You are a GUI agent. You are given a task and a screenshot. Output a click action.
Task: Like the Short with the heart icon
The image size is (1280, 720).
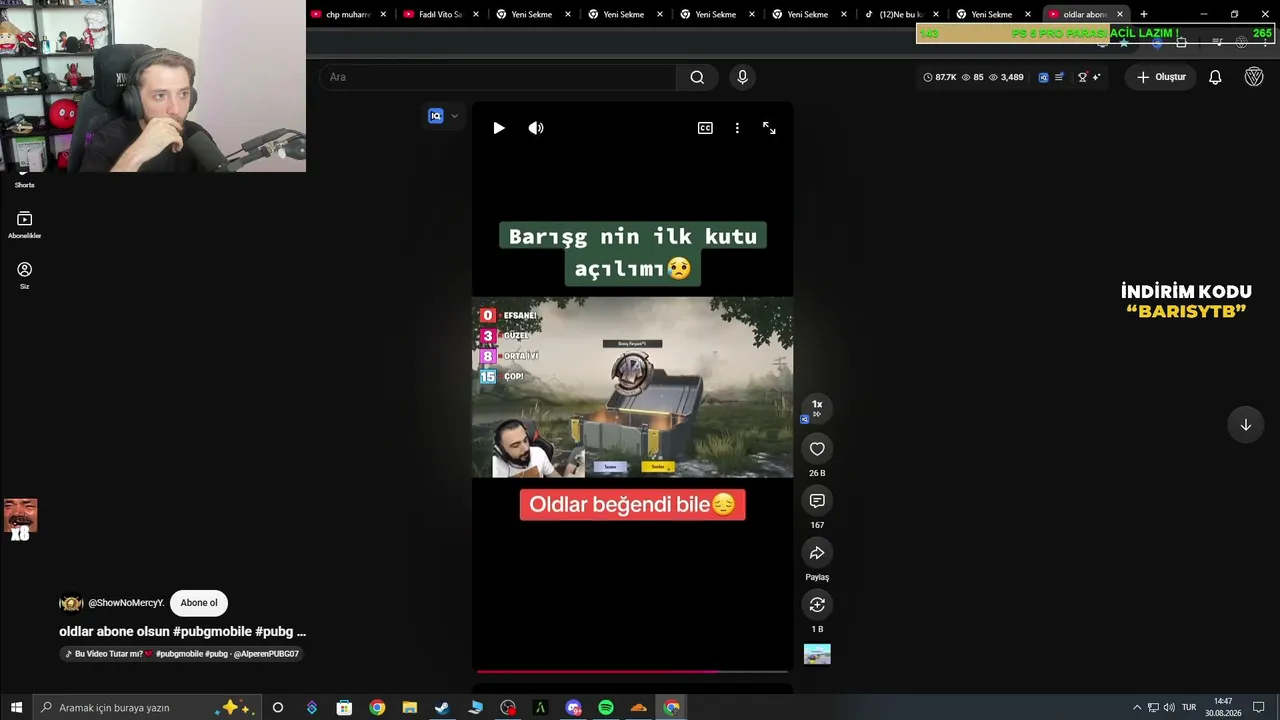coord(817,449)
